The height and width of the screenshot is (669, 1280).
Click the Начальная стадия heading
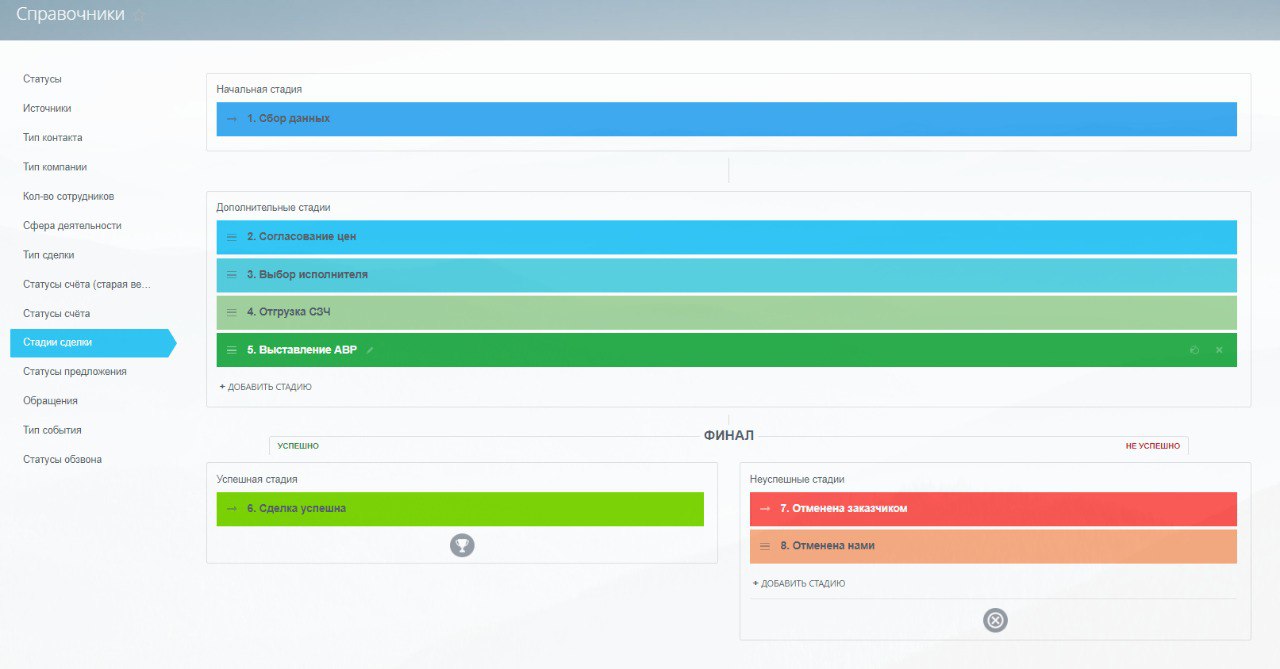click(x=259, y=90)
